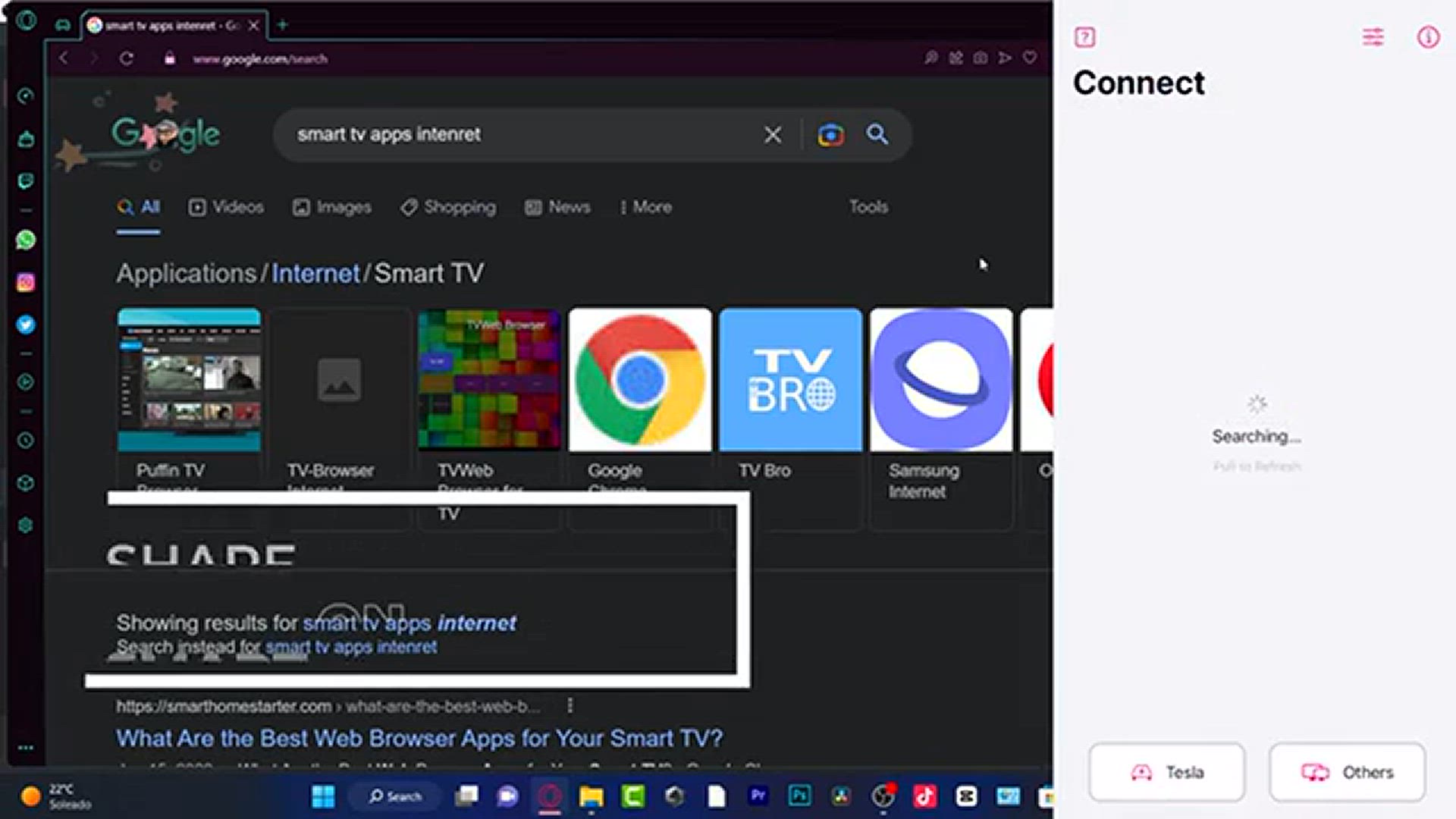1456x819 pixels.
Task: Open the info icon in Connect panel
Action: click(x=1428, y=37)
